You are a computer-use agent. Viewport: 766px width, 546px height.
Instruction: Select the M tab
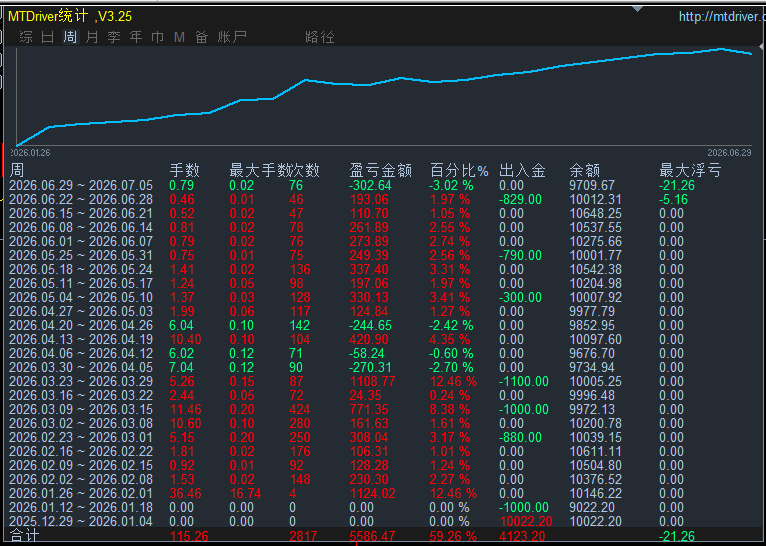point(179,37)
